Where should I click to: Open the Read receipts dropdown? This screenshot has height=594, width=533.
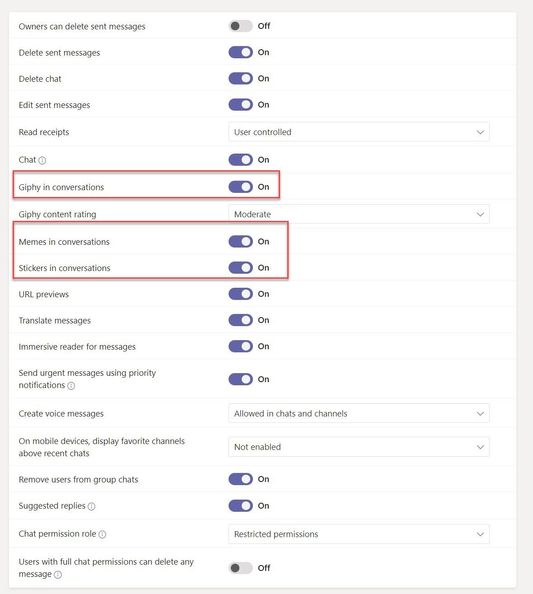point(359,132)
